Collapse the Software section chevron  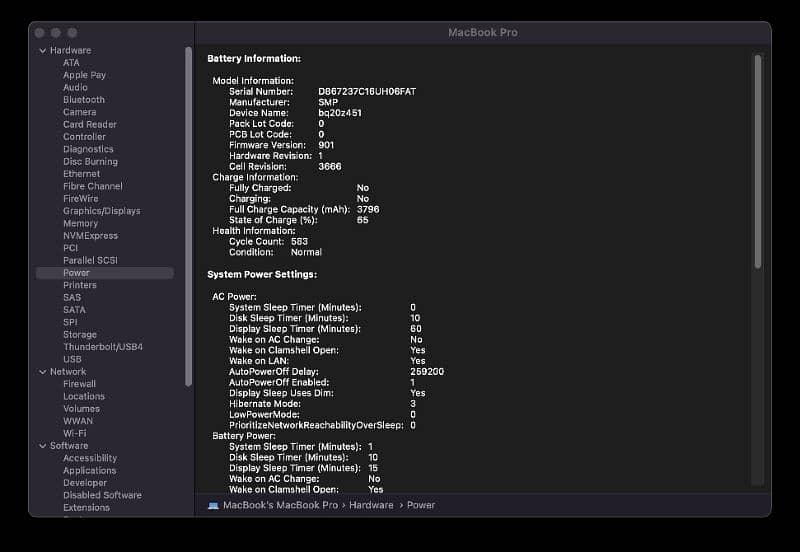[42, 445]
